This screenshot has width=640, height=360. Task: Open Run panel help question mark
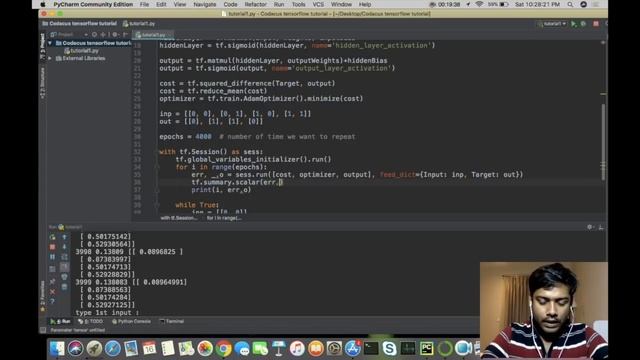(52, 301)
